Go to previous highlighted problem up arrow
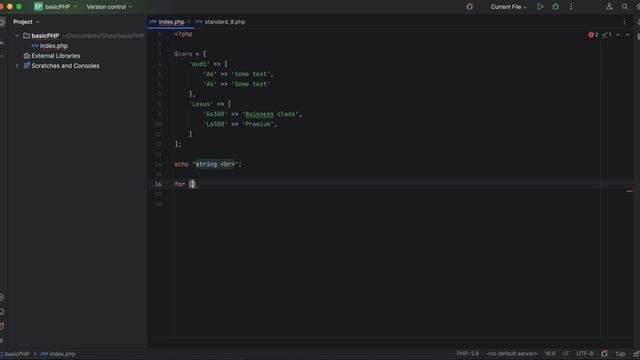This screenshot has width=640, height=360. point(618,35)
